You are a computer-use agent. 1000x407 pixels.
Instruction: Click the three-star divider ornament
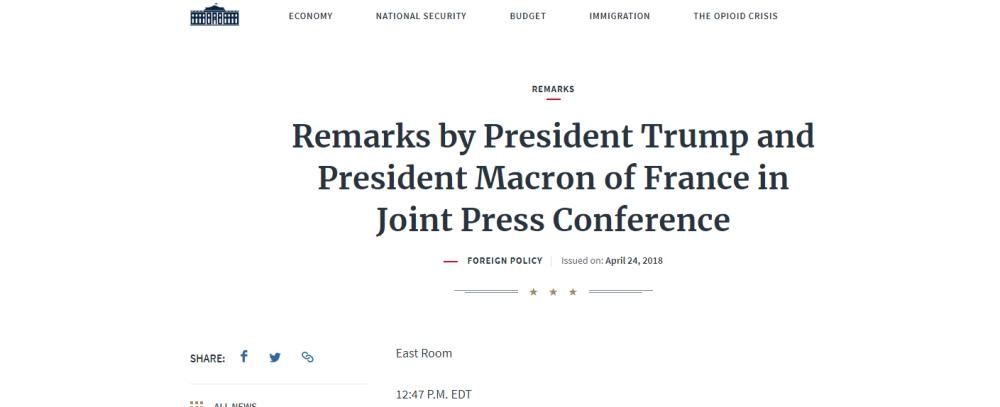[x=553, y=292]
